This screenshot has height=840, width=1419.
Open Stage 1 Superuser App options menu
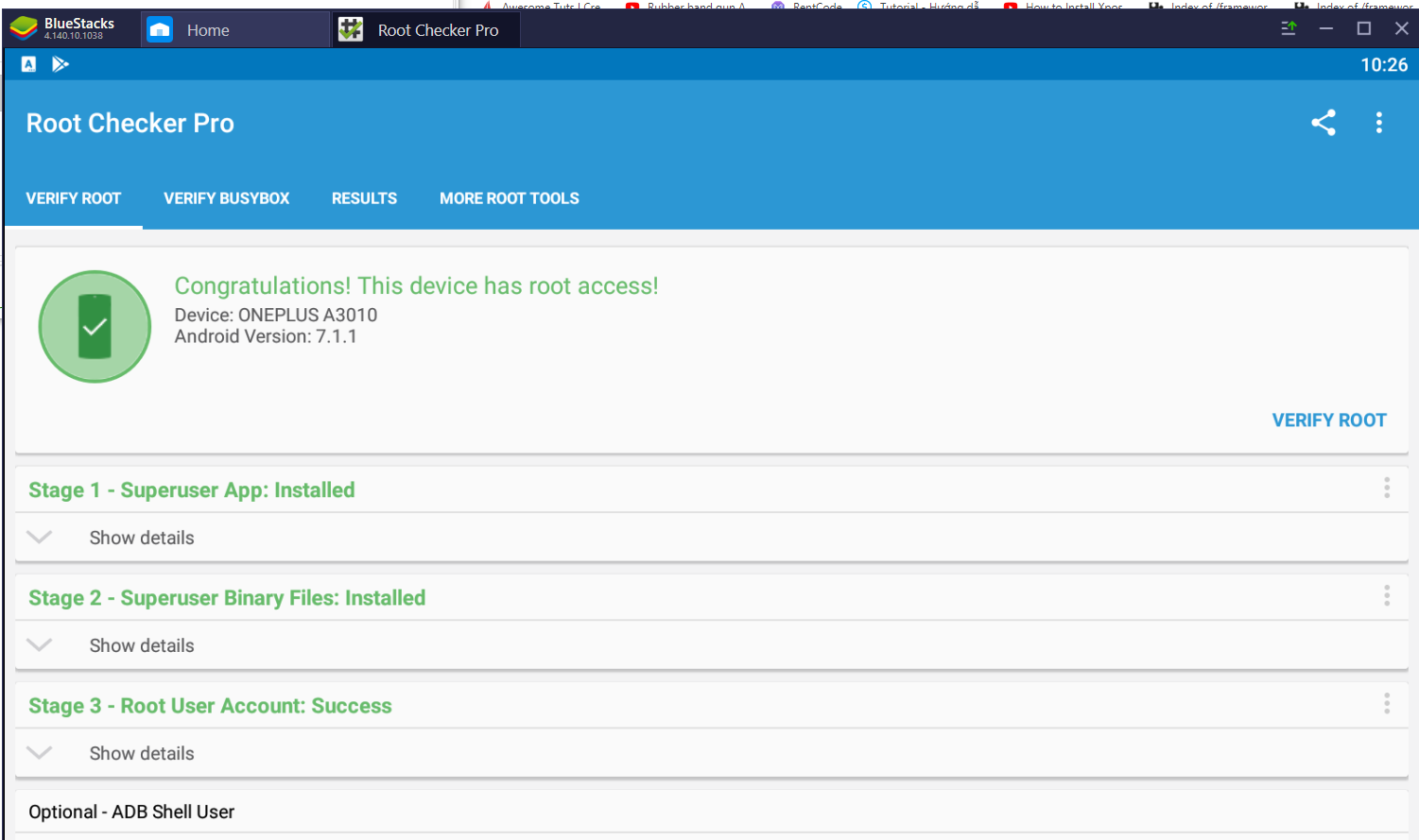tap(1387, 488)
